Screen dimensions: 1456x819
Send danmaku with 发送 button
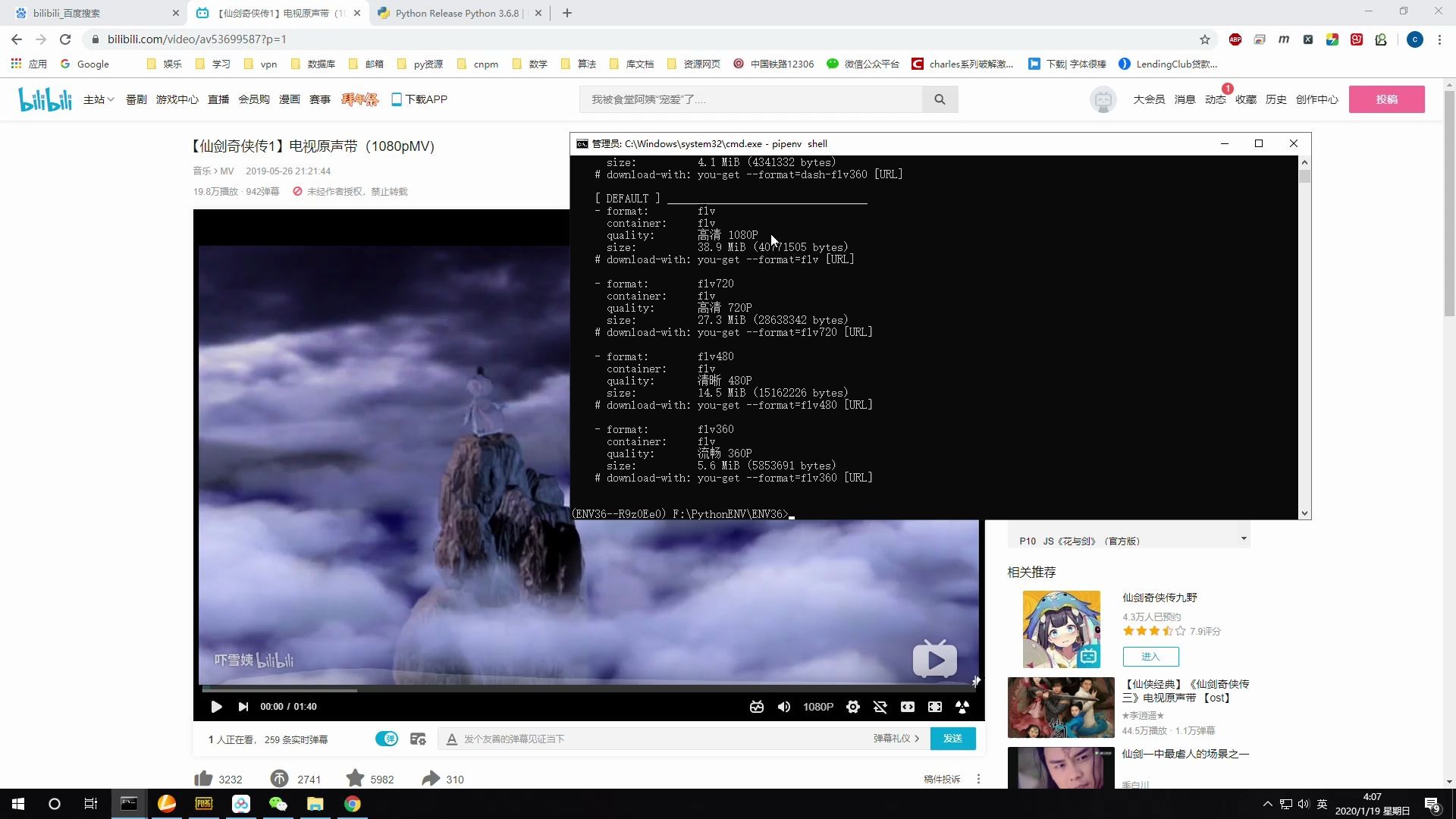(953, 739)
